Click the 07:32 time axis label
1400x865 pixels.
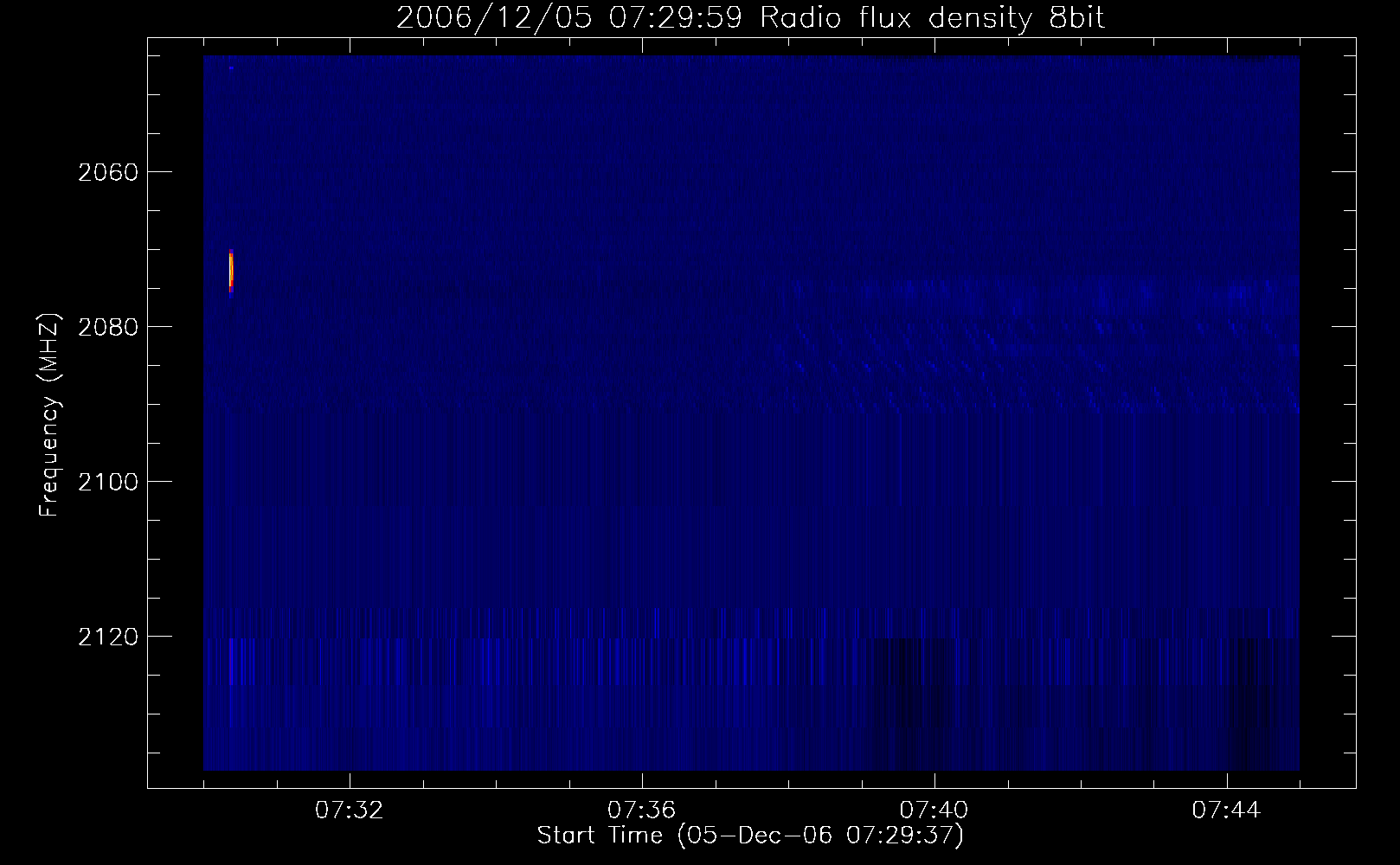350,811
